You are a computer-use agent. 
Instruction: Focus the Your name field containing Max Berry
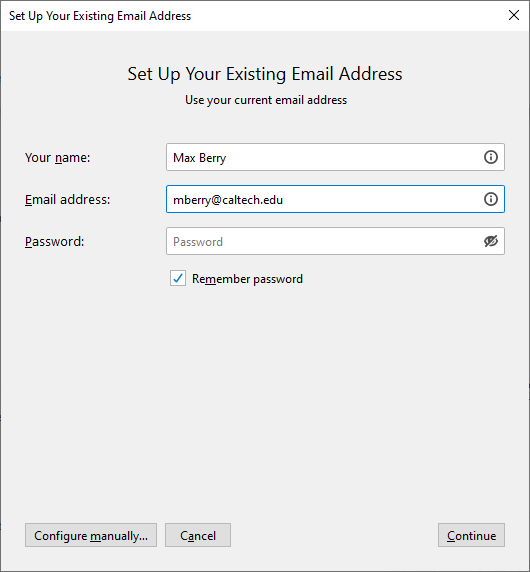[335, 157]
